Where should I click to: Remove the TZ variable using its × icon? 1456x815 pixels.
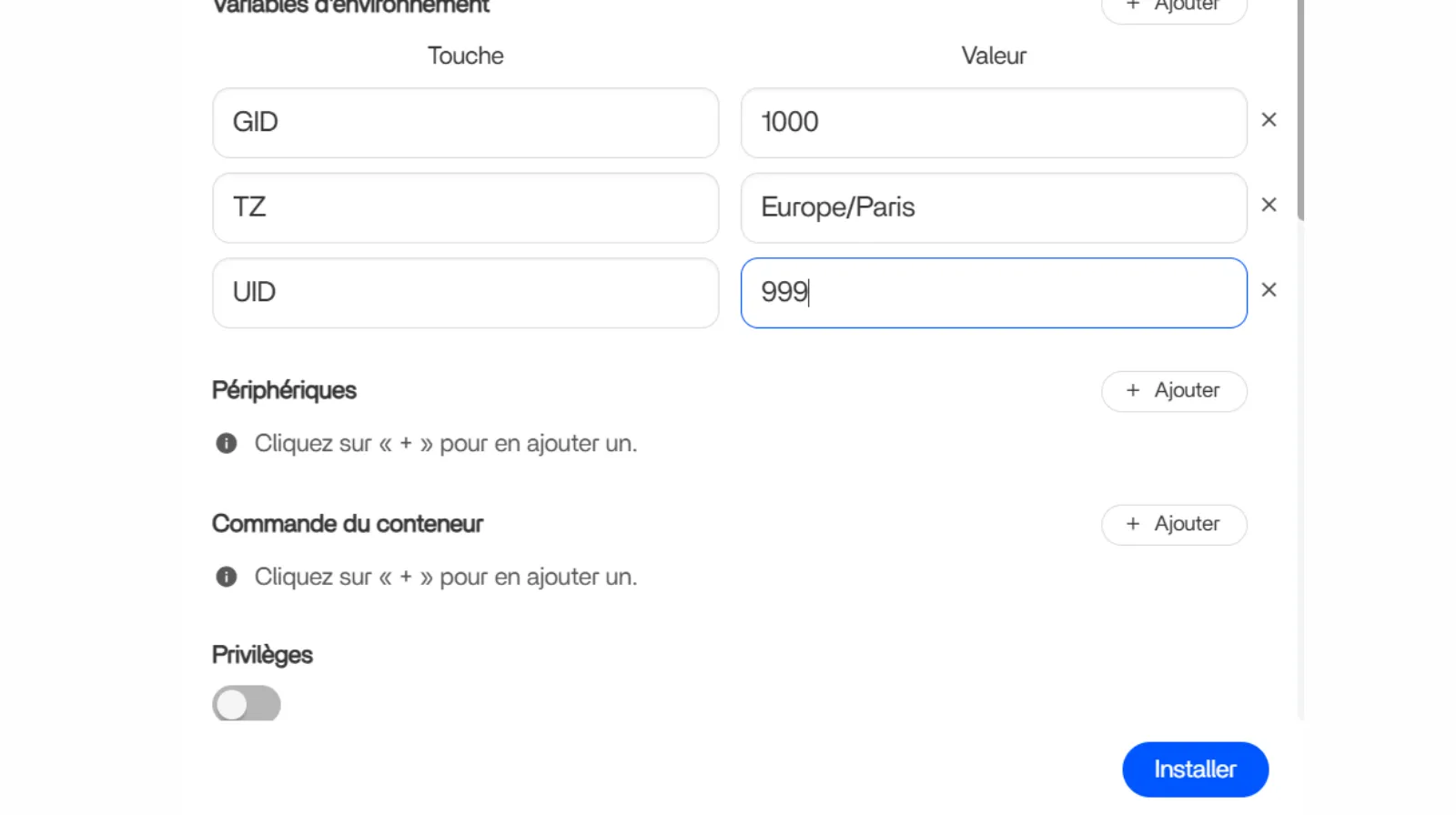point(1269,204)
